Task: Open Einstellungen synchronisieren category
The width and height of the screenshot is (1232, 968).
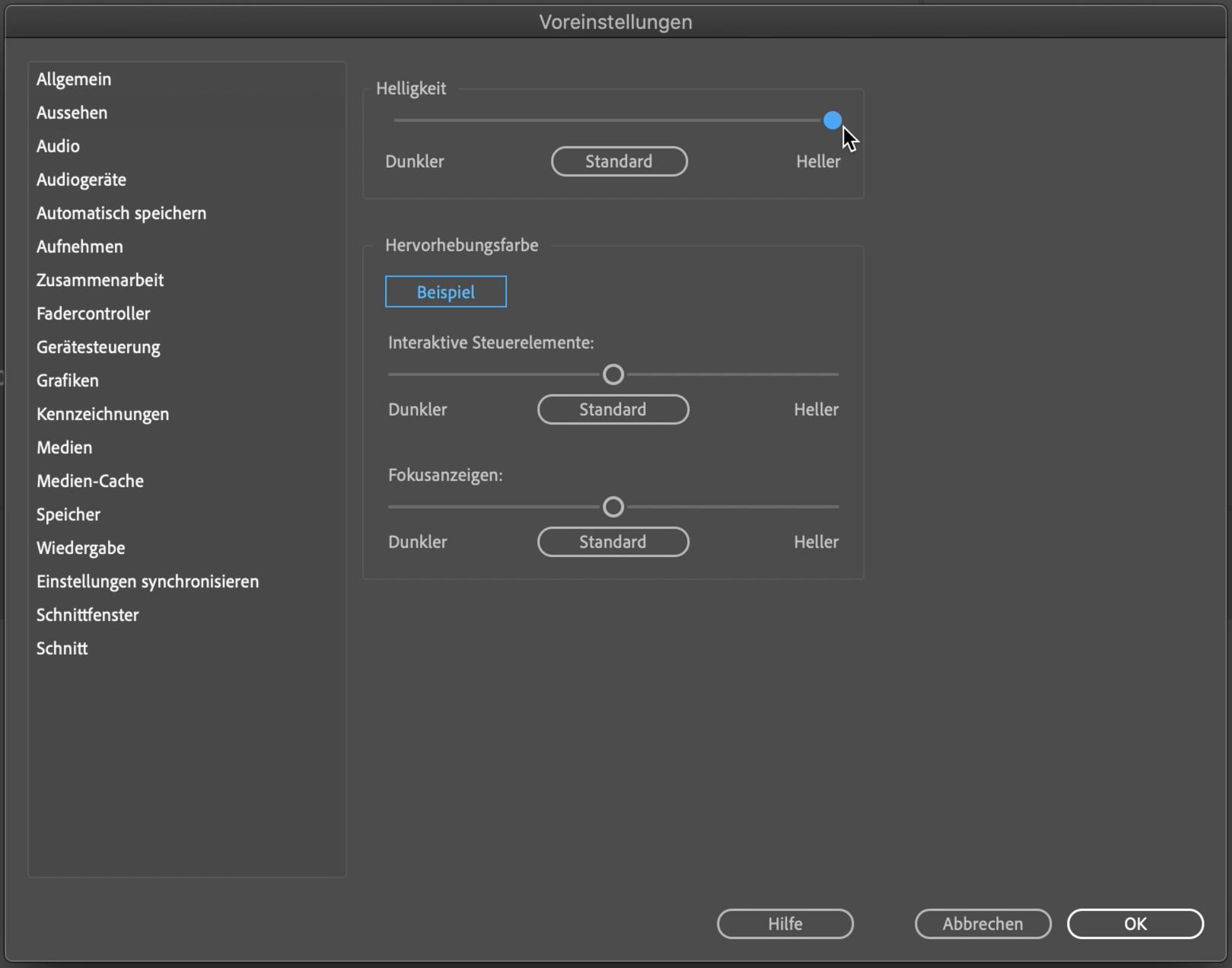Action: (x=148, y=581)
